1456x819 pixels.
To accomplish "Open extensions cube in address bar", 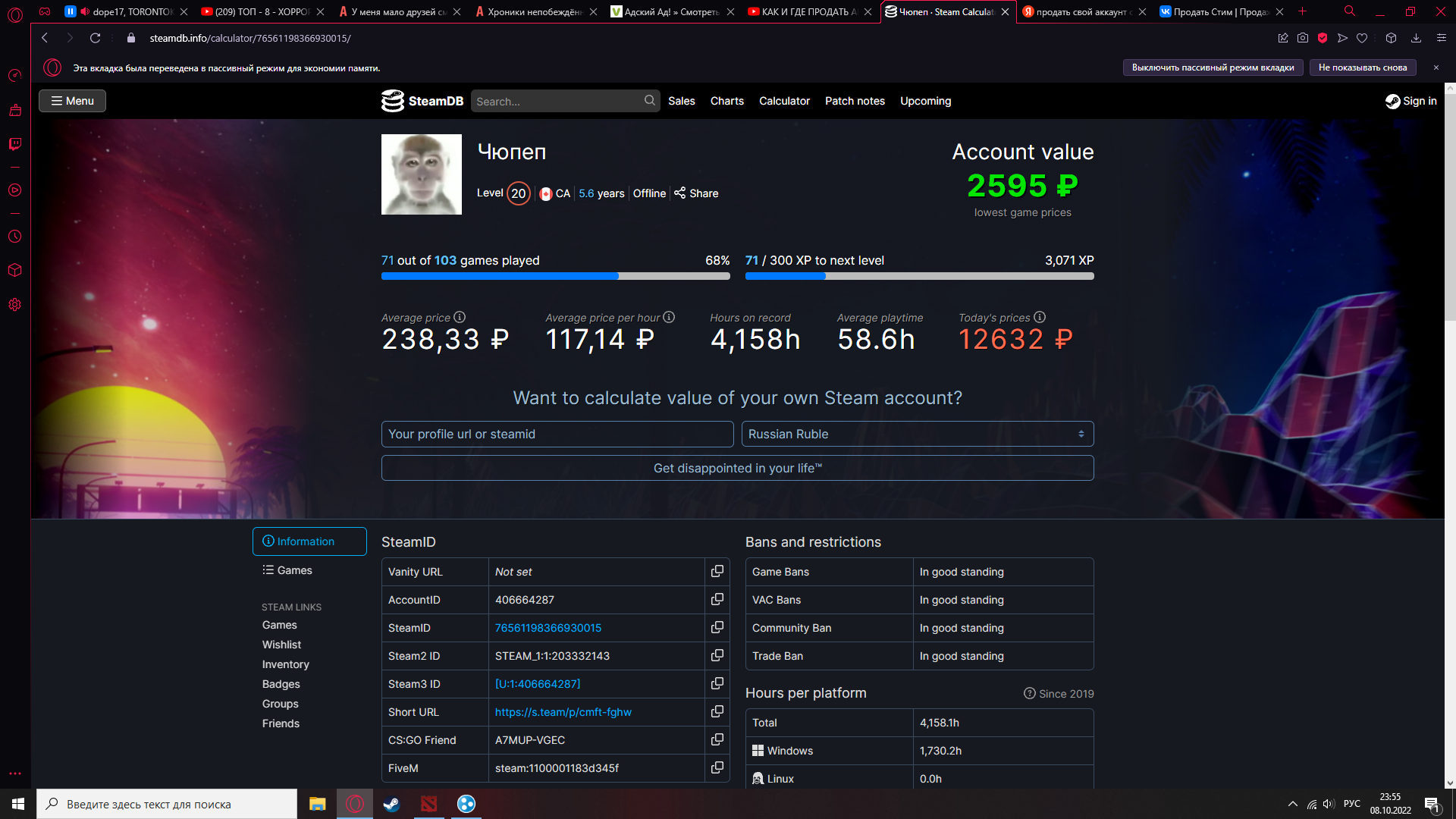I will (x=1391, y=38).
